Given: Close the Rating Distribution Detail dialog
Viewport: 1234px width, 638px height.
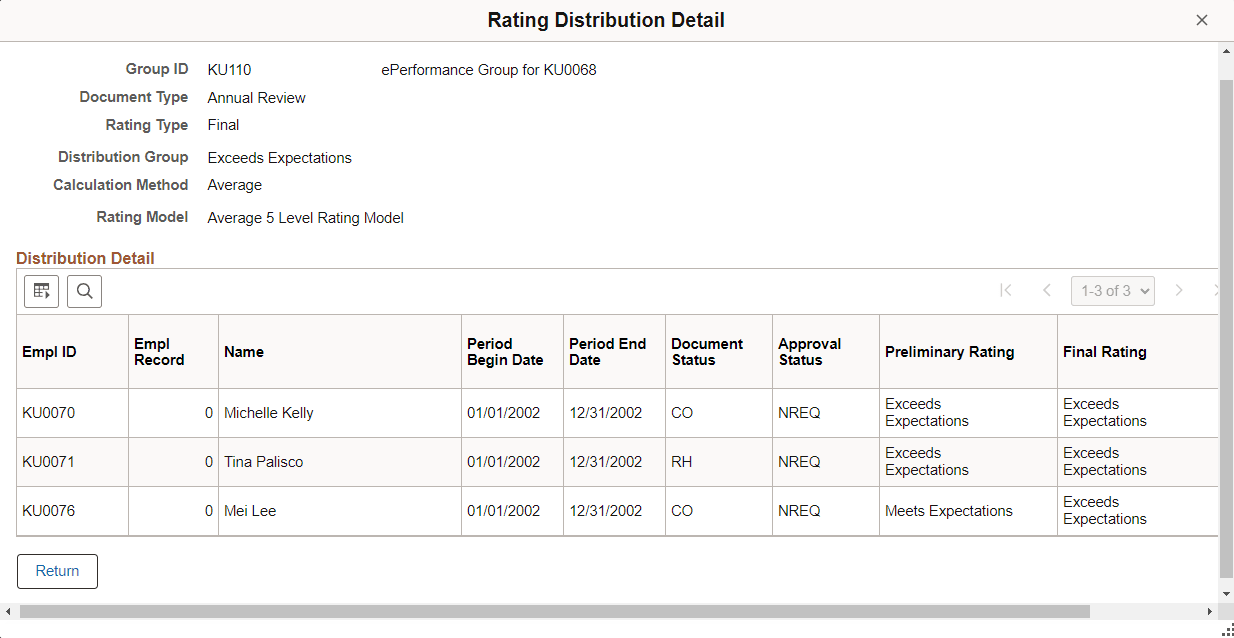Looking at the screenshot, I should click(x=1202, y=19).
